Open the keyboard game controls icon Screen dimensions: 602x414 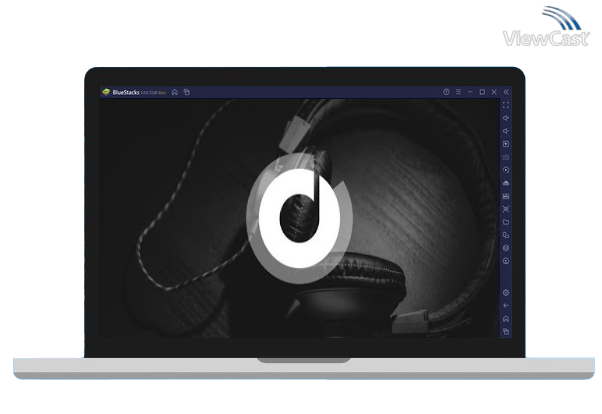click(506, 157)
